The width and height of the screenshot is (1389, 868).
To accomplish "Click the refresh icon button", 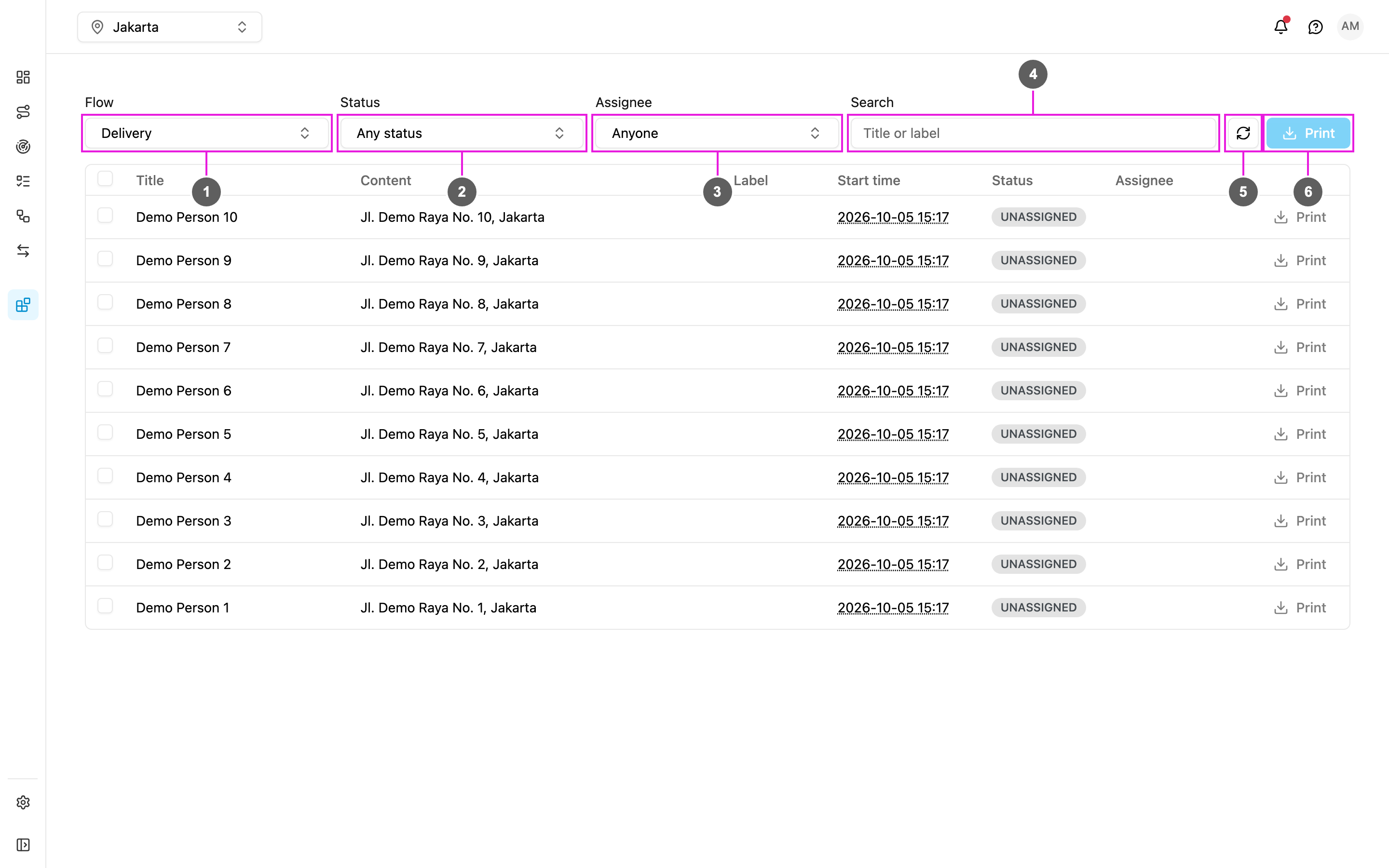I will point(1243,133).
